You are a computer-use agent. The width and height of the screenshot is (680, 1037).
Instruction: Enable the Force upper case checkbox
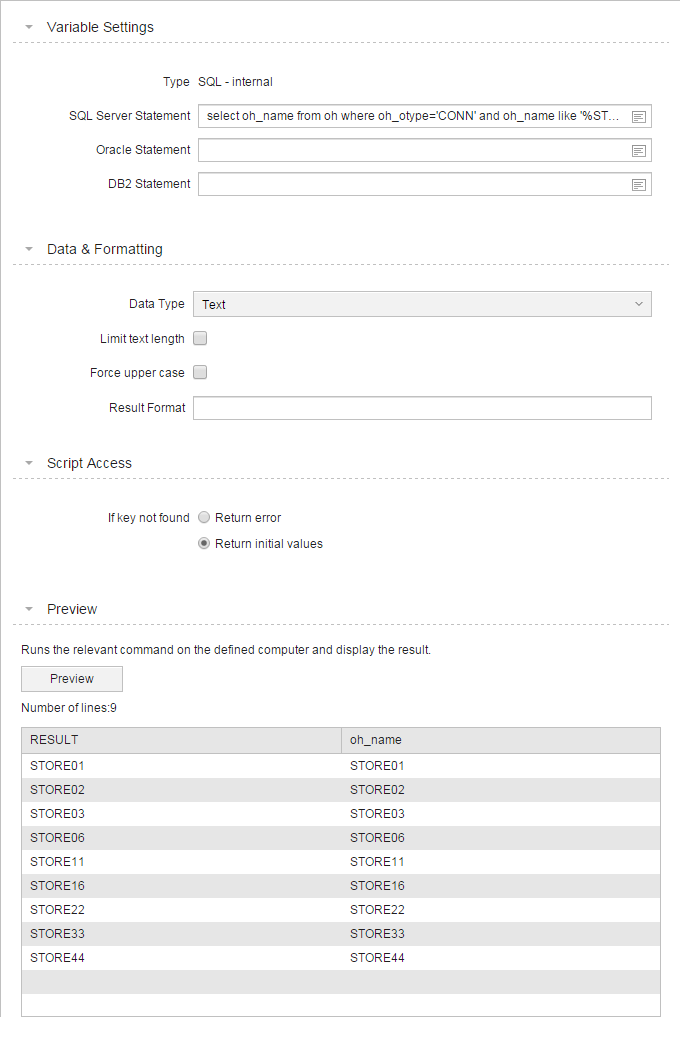click(199, 372)
